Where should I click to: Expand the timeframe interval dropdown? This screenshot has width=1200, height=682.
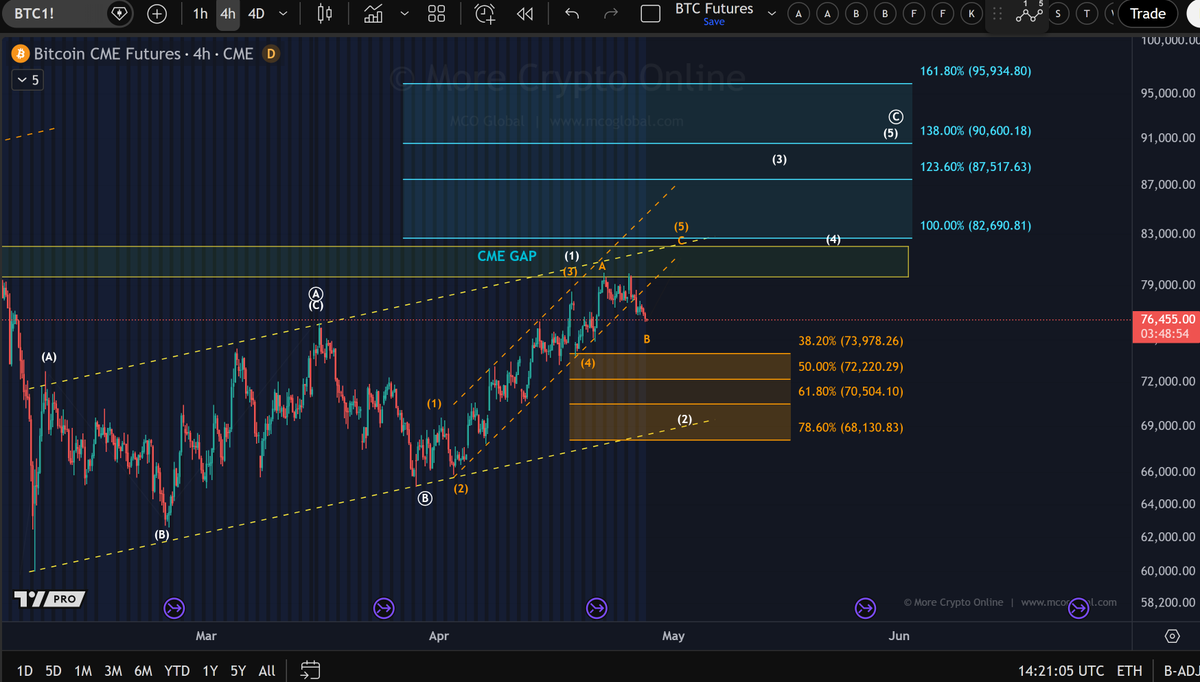click(x=283, y=14)
